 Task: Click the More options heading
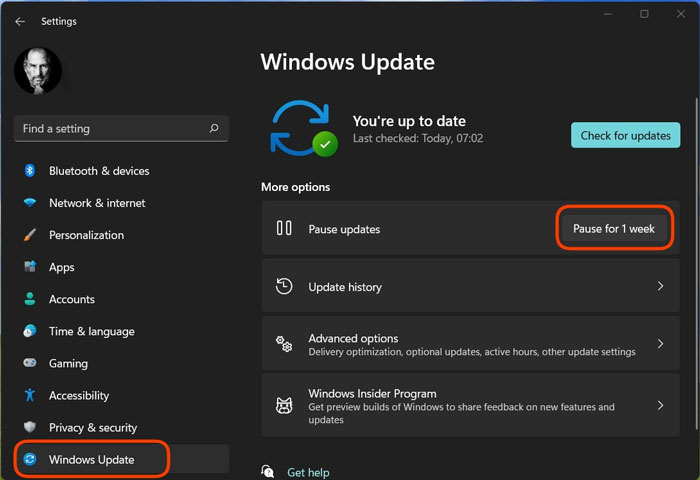point(296,187)
